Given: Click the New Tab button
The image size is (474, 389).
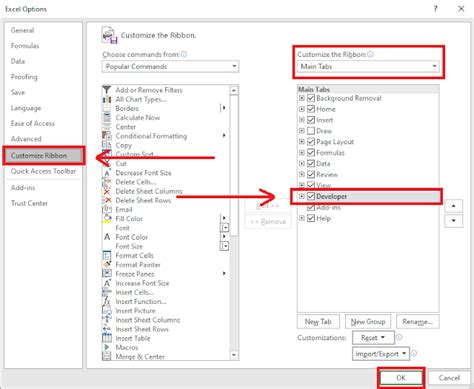Looking at the screenshot, I should tap(318, 322).
